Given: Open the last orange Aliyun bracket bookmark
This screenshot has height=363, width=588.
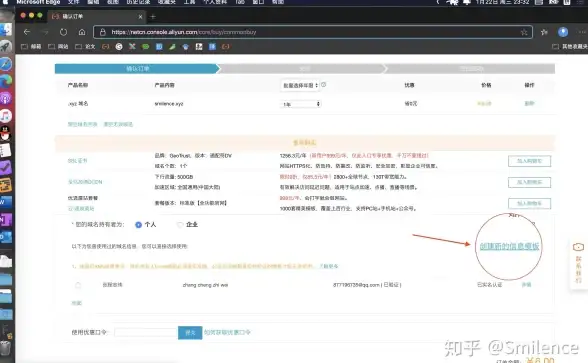Looking at the screenshot, I should [x=225, y=46].
